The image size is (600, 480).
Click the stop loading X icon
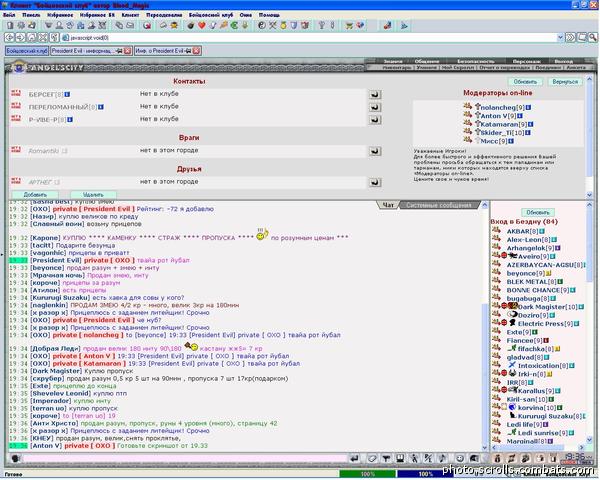(43, 38)
